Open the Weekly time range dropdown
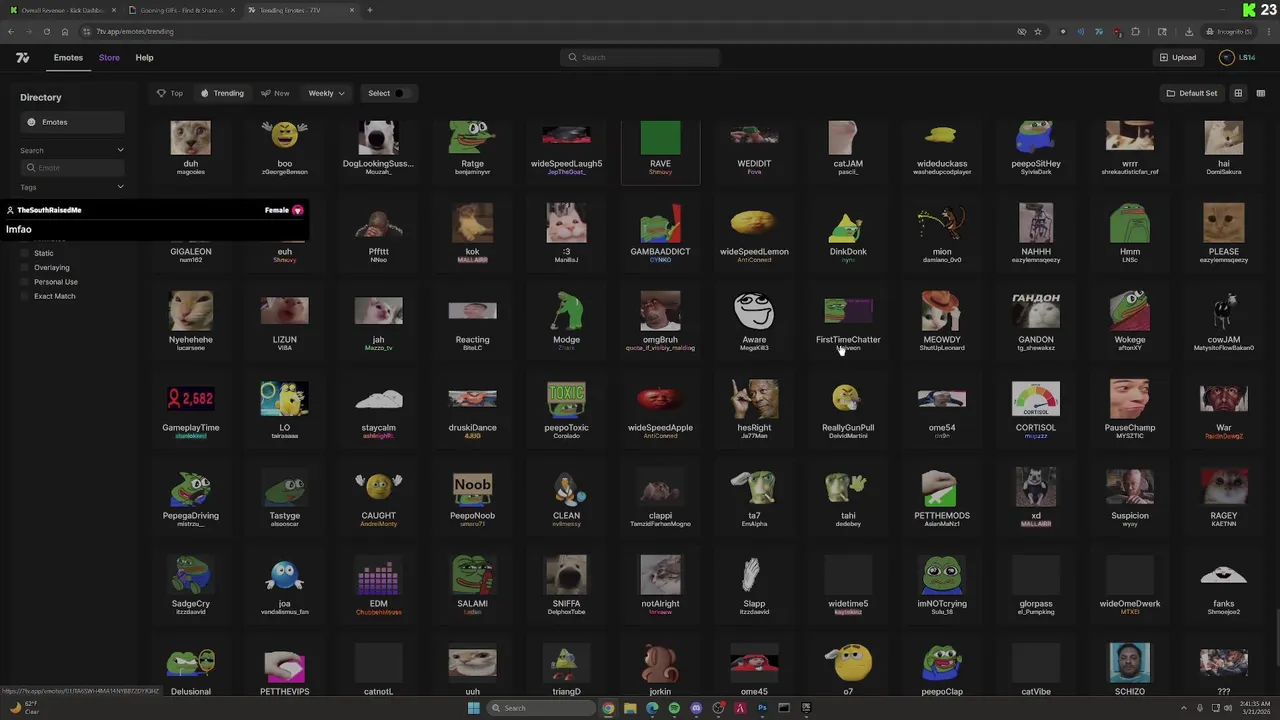This screenshot has width=1280, height=720. coord(326,93)
